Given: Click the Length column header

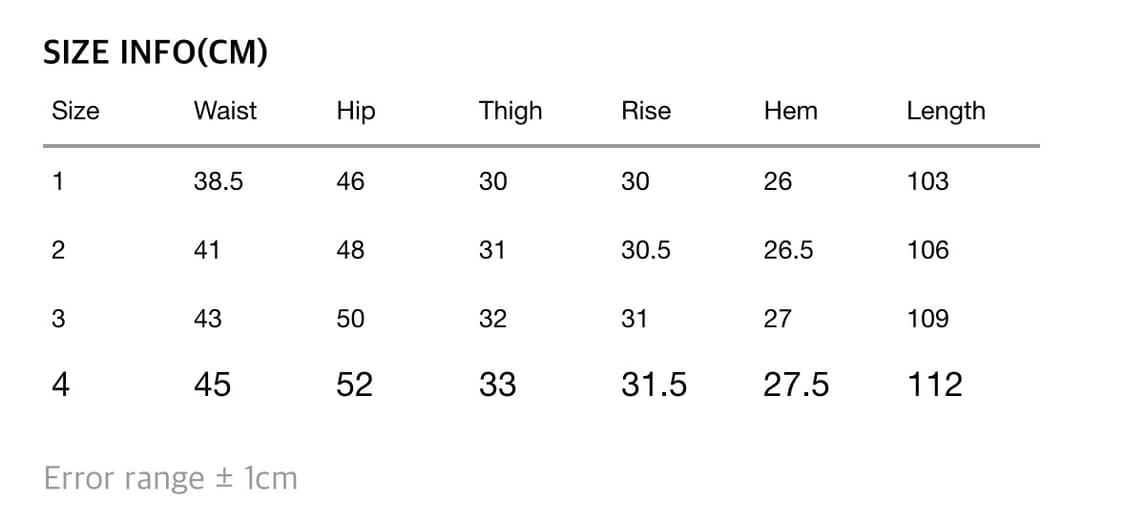Looking at the screenshot, I should (945, 111).
